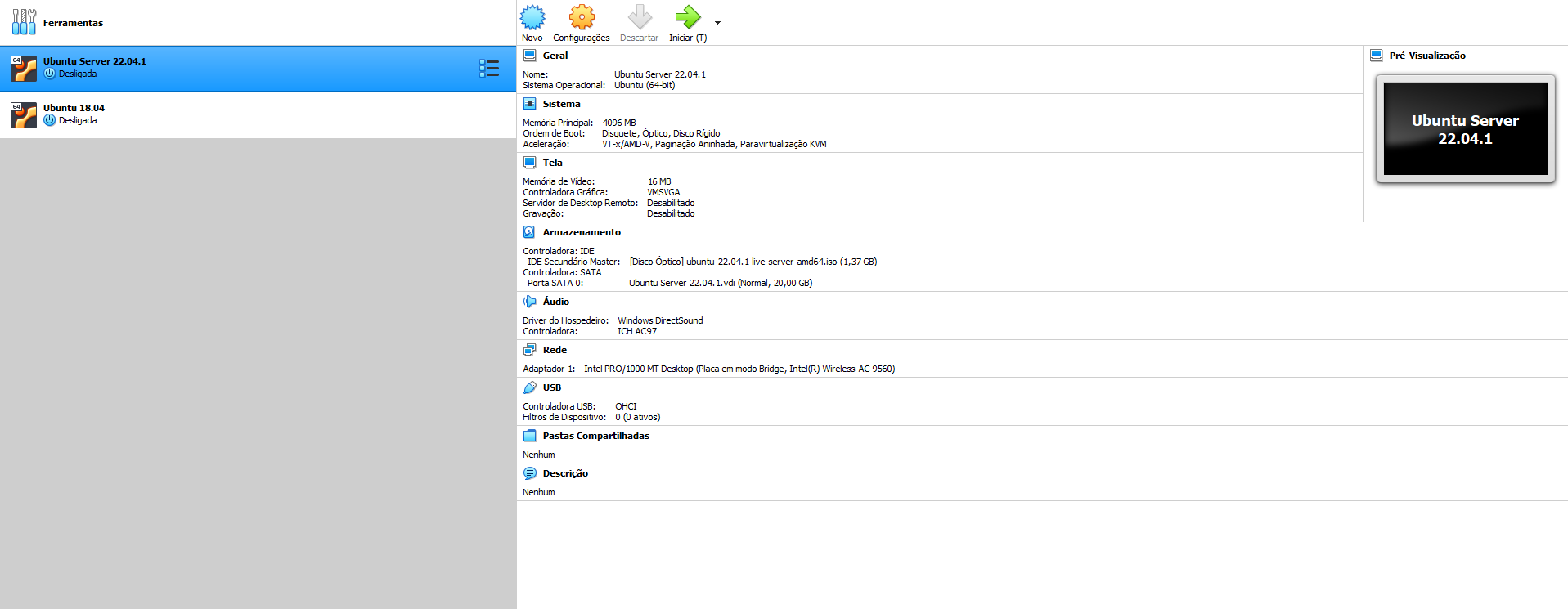Click the Pastas Compartilhadas folder icon
The height and width of the screenshot is (609, 1568).
pos(529,436)
